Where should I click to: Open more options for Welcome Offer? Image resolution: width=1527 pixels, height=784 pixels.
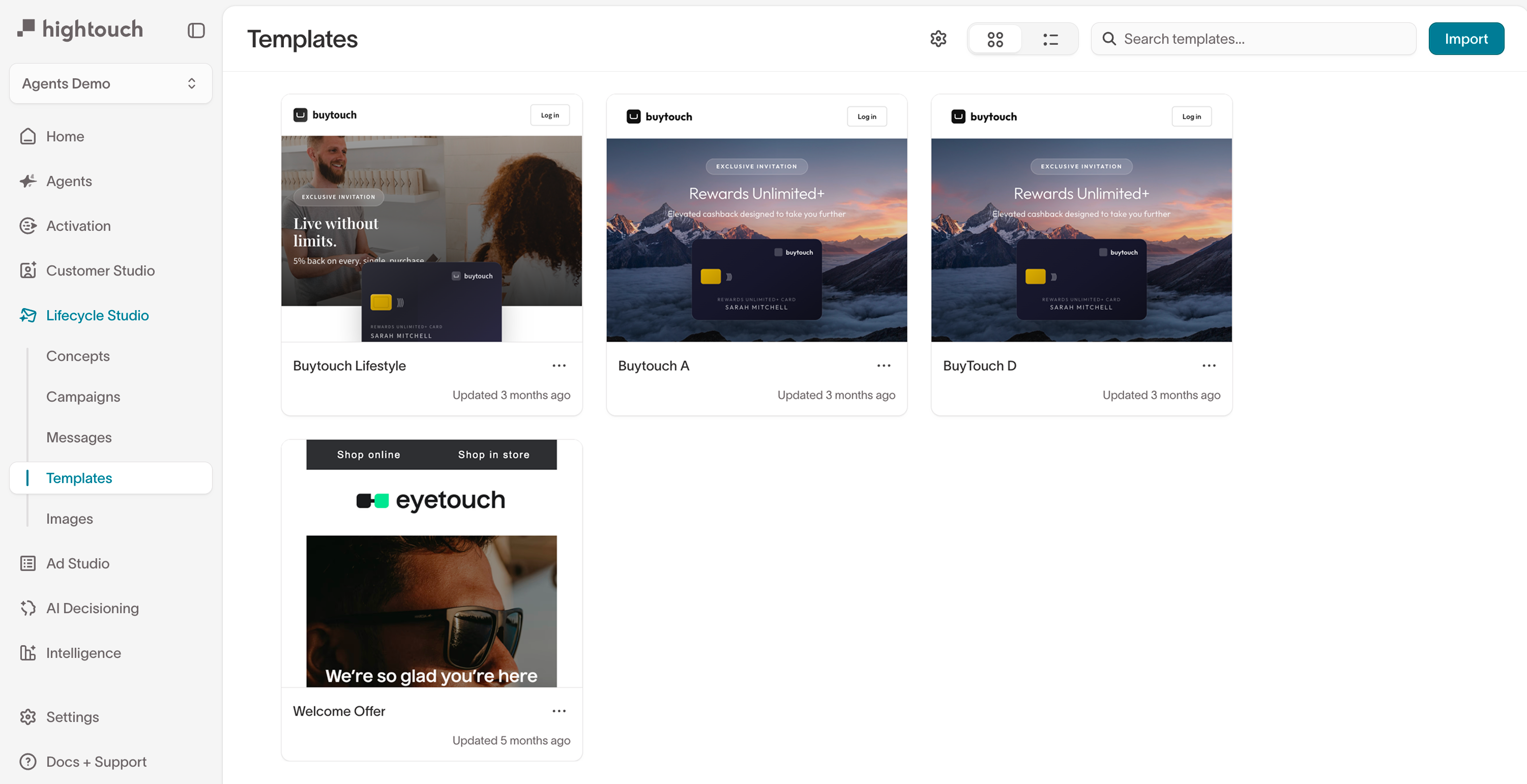point(559,711)
